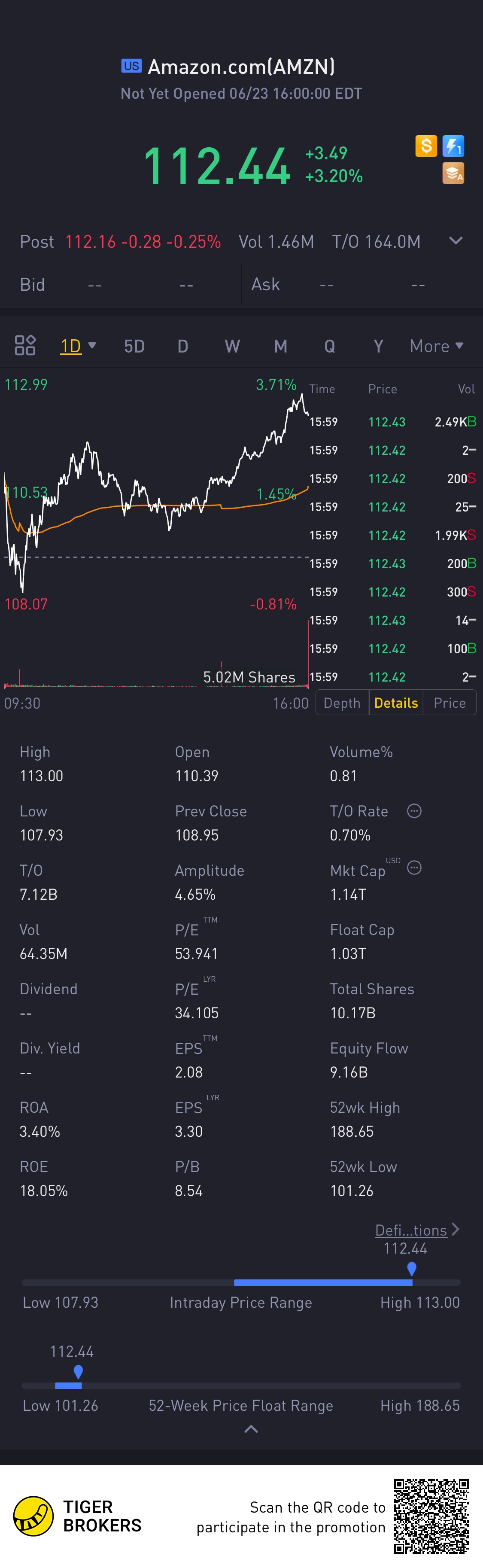Open the chart layout grid icon
483x1568 pixels.
point(25,346)
